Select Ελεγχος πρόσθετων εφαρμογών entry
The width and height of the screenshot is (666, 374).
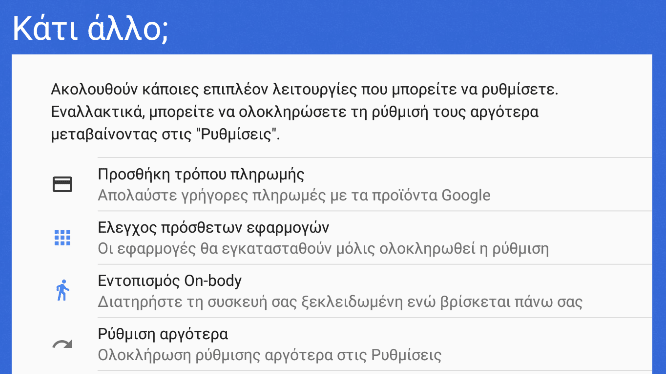coord(332,237)
